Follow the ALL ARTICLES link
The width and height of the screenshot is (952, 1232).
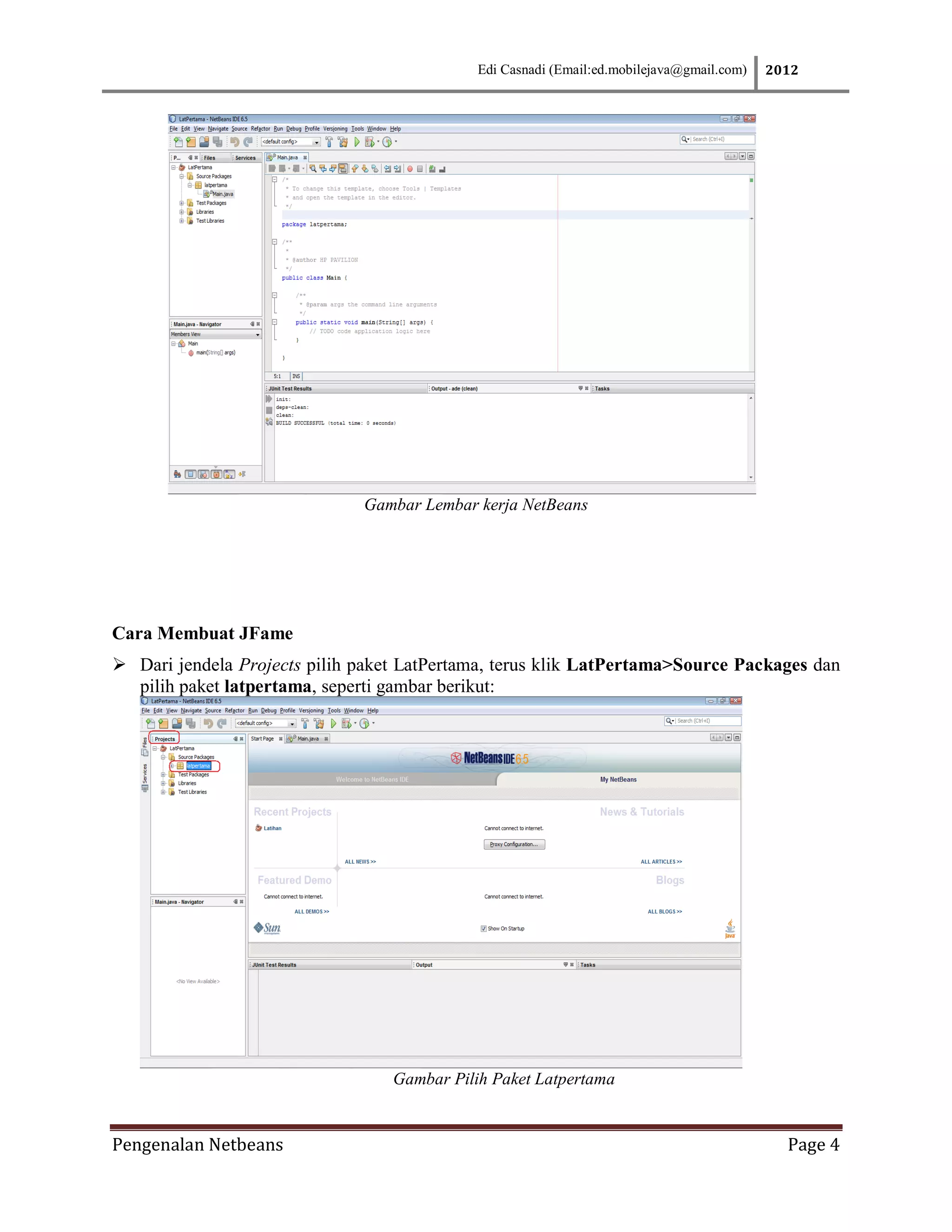661,862
